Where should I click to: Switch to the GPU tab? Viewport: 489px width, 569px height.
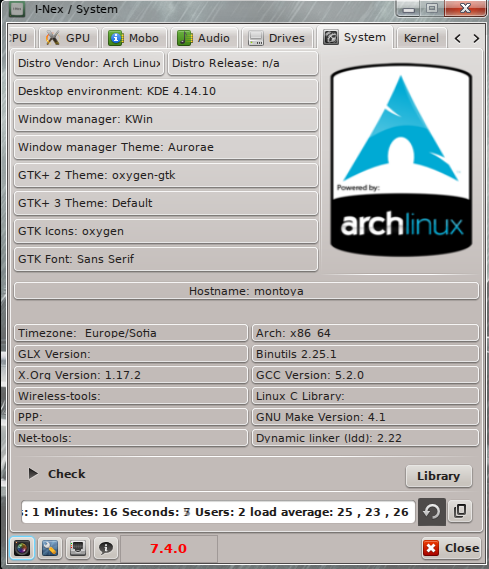coord(68,38)
